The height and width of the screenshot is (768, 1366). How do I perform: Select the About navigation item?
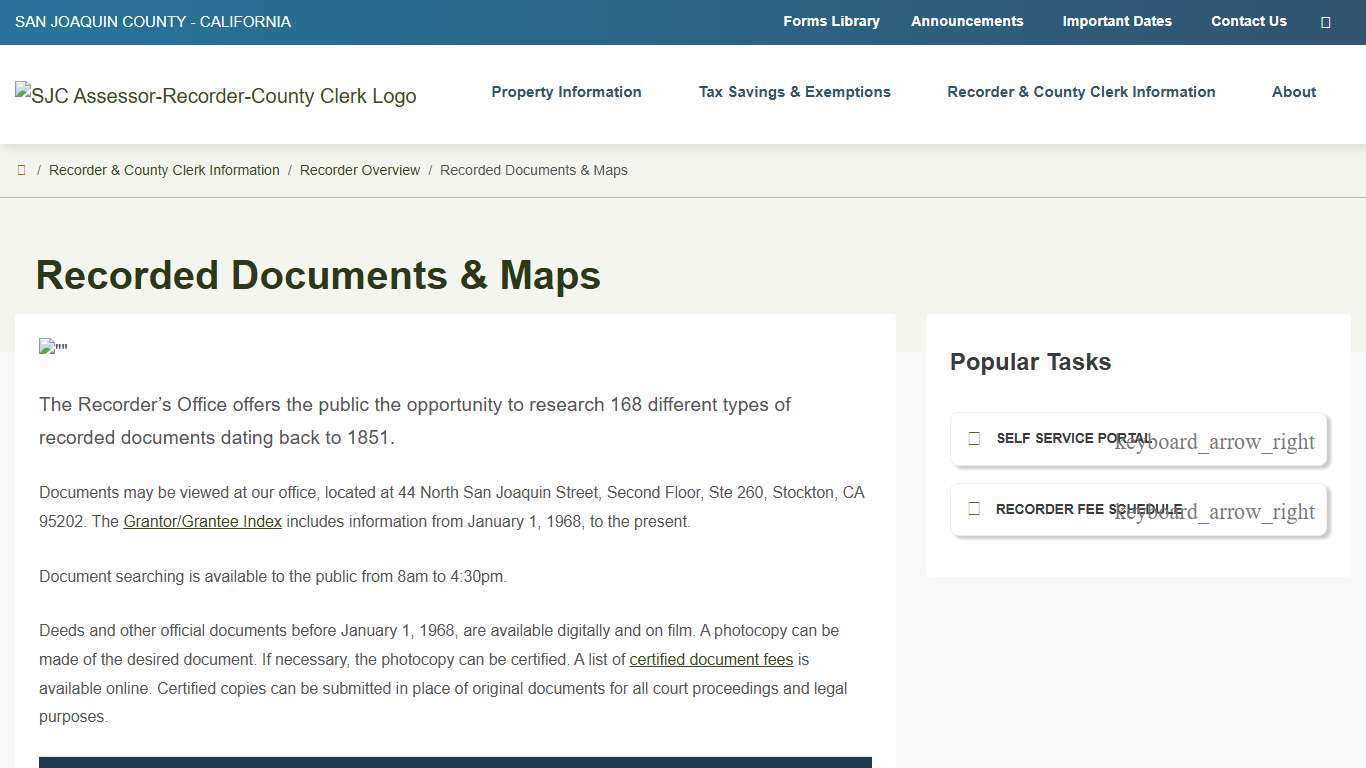tap(1294, 92)
